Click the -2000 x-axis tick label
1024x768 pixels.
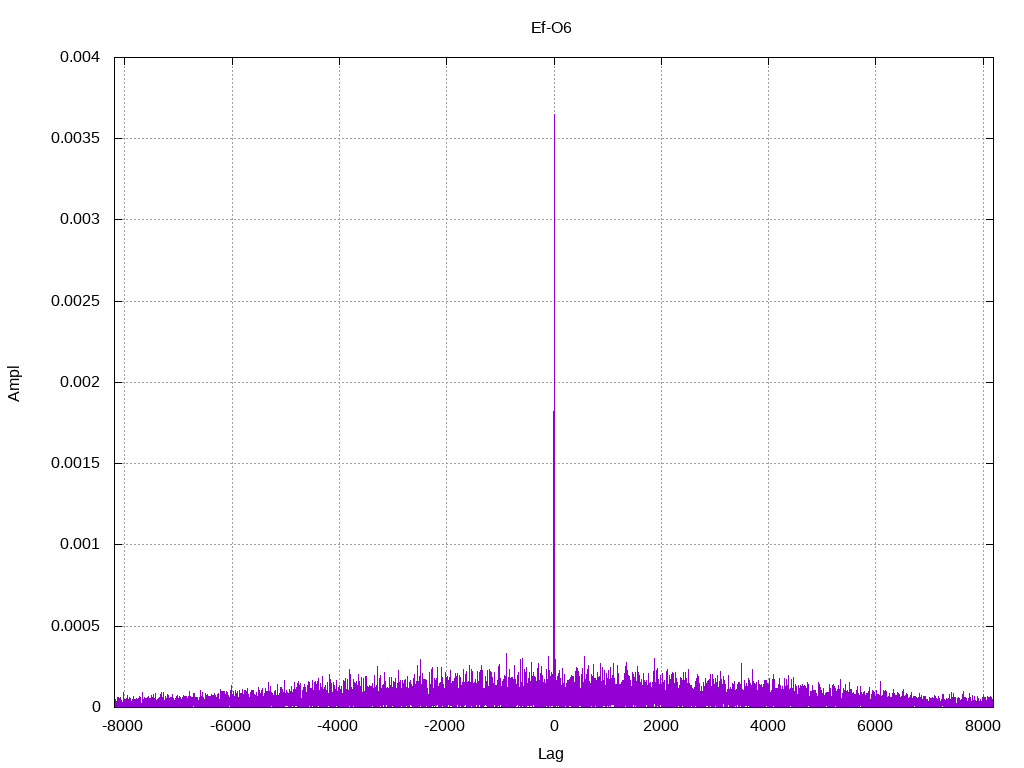(x=444, y=726)
